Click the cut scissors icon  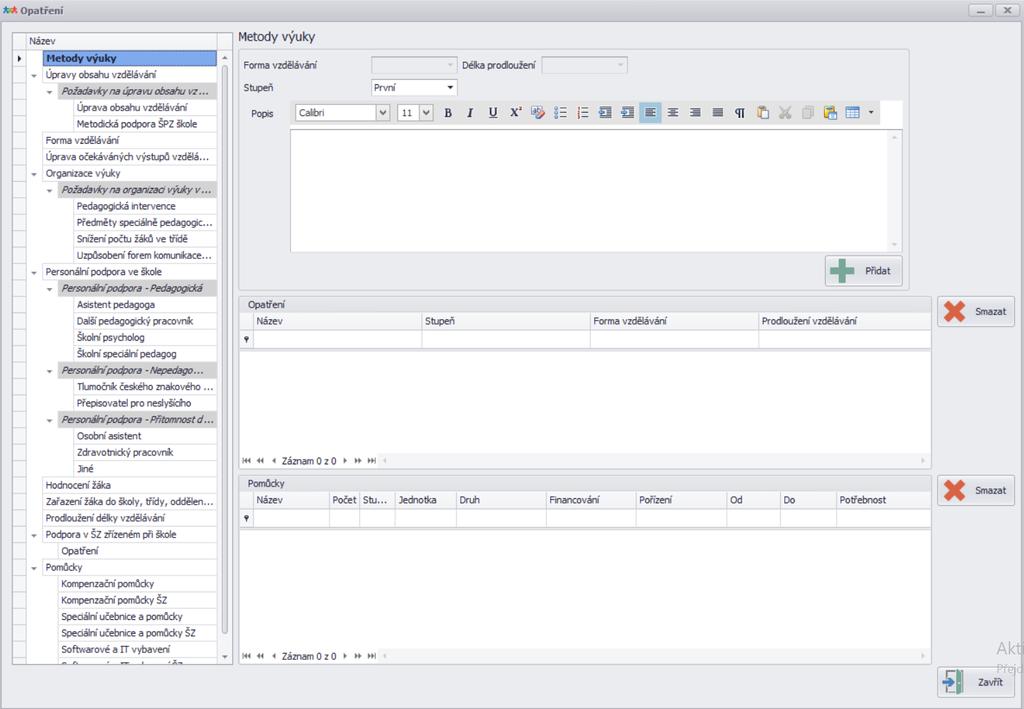[x=785, y=113]
